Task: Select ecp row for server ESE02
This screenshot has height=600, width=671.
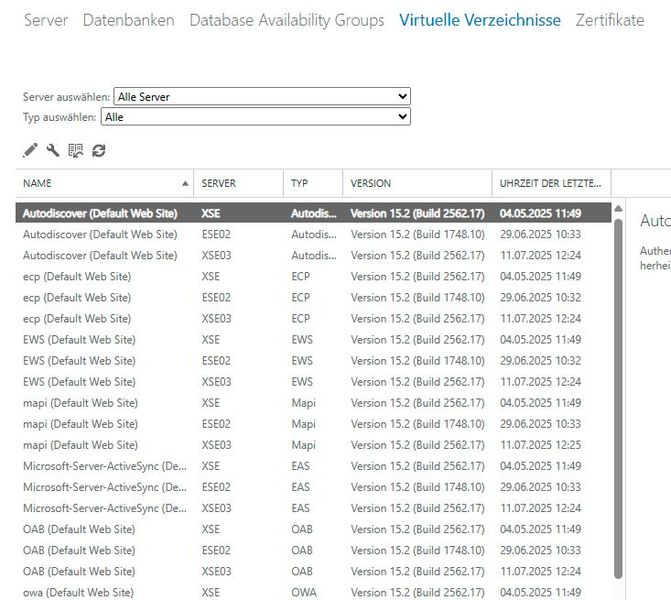Action: 314,297
